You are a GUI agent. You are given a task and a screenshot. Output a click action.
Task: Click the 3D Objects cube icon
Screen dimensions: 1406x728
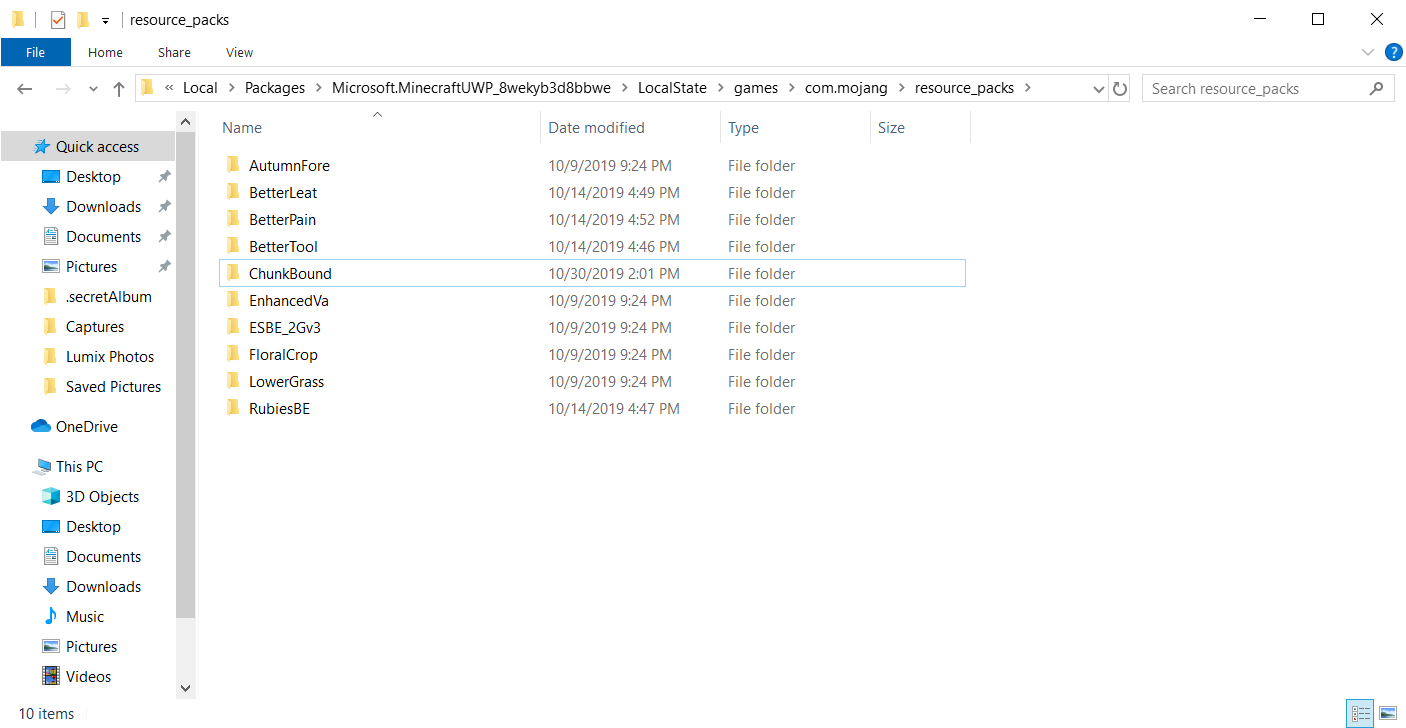click(x=51, y=496)
